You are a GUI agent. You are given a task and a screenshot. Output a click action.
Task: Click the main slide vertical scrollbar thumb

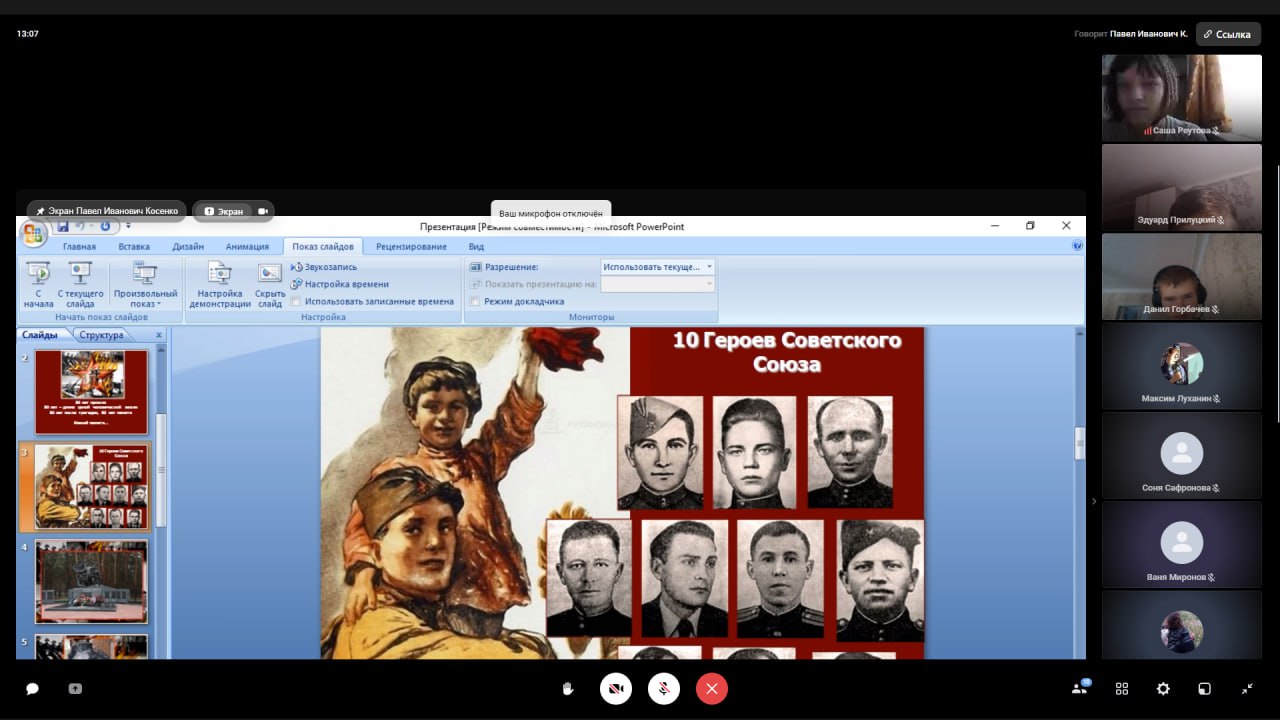coord(1079,444)
